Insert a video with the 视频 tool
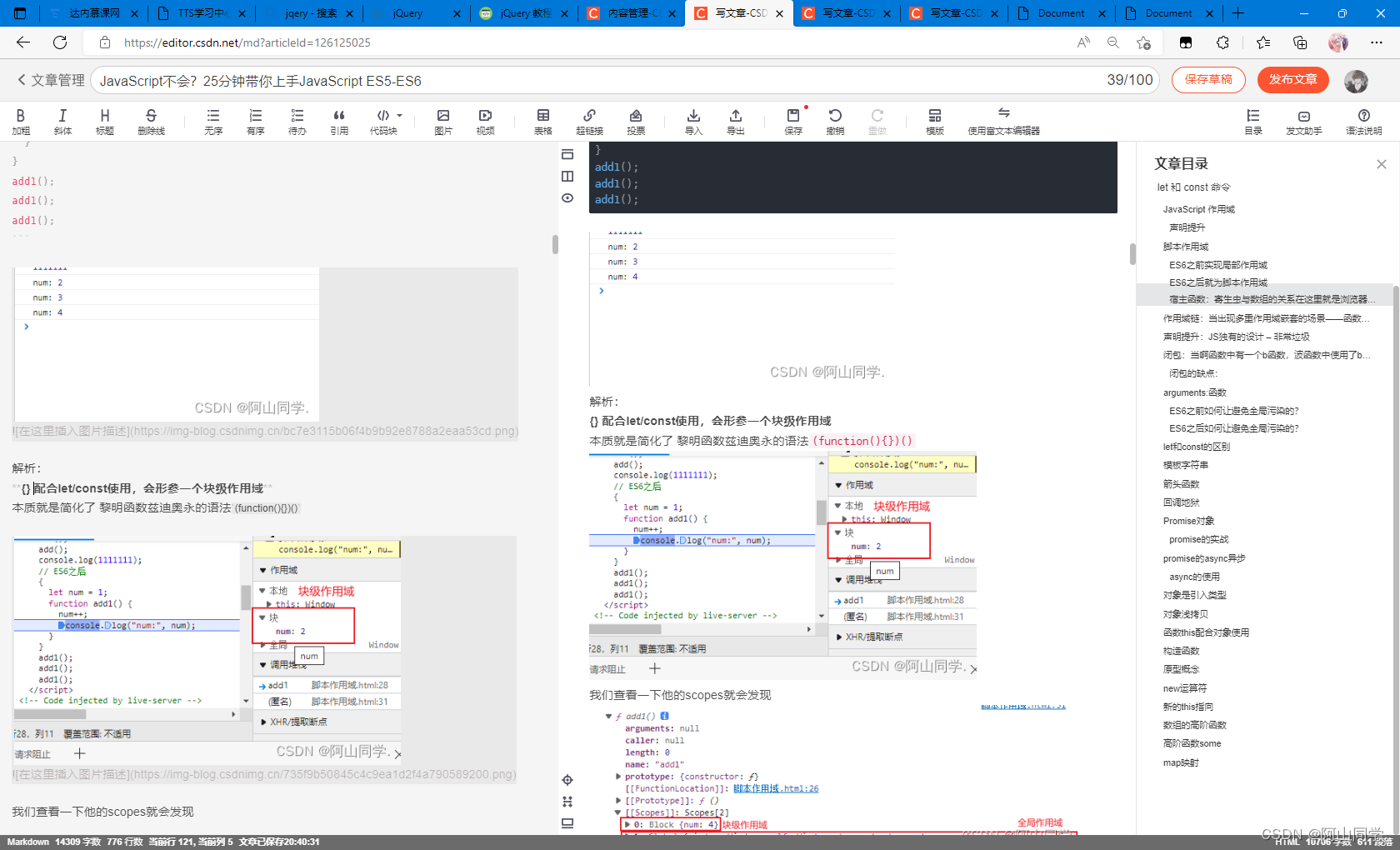1400x850 pixels. pos(485,122)
